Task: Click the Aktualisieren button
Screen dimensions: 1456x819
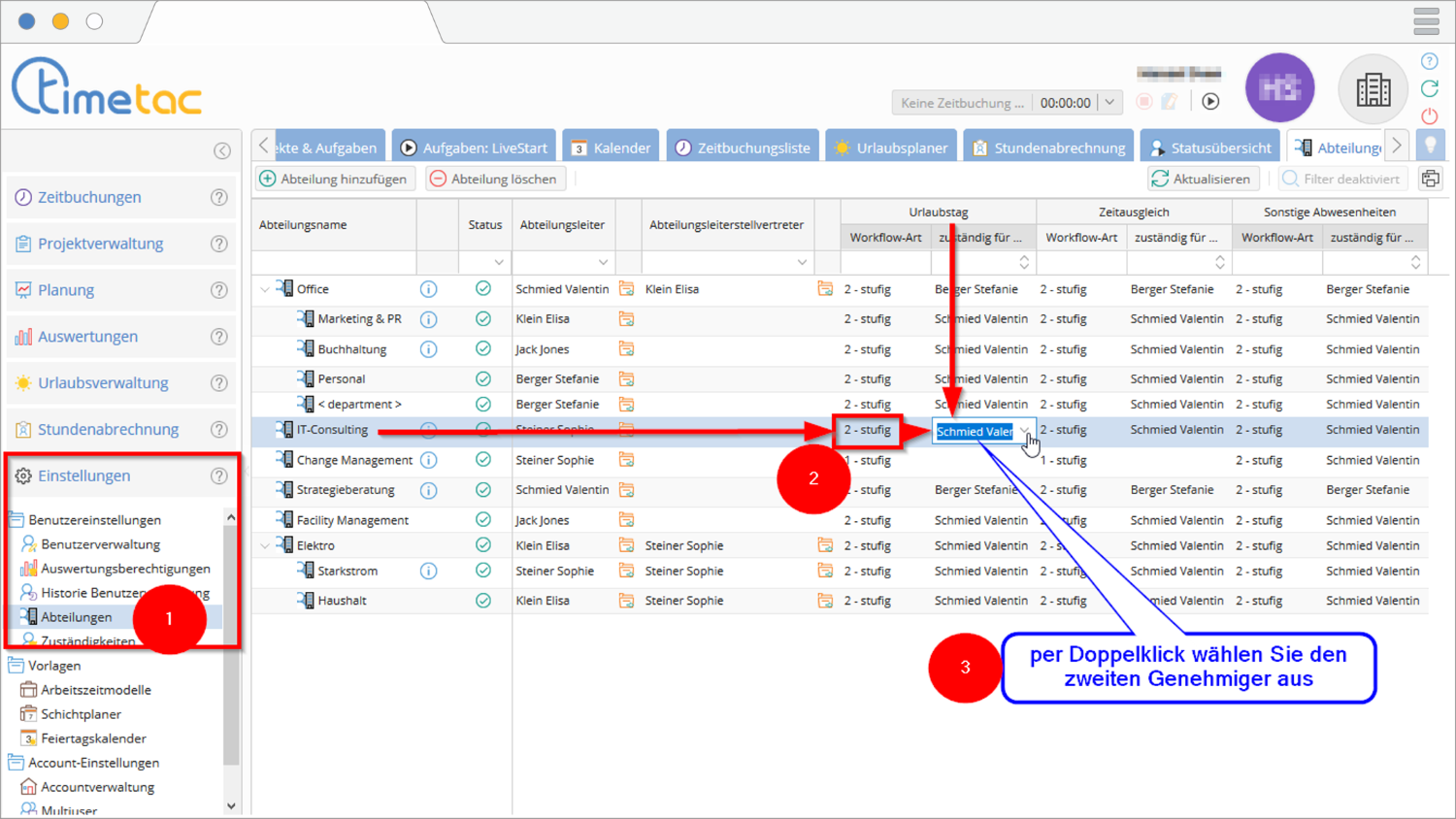Action: (1201, 179)
